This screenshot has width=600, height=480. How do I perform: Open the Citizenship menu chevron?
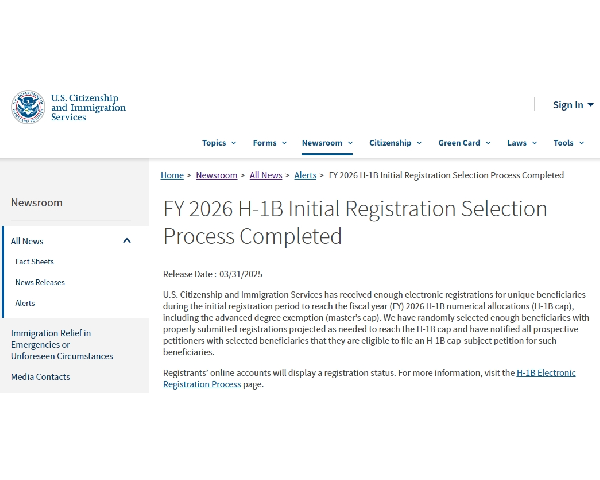coord(419,143)
